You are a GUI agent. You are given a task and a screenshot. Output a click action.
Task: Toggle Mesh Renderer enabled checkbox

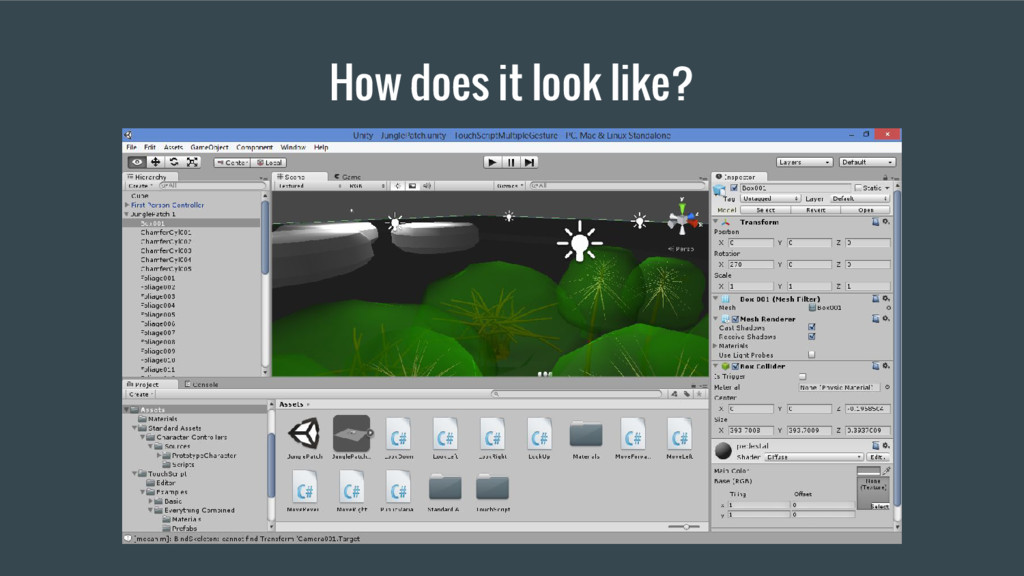pyautogui.click(x=735, y=319)
